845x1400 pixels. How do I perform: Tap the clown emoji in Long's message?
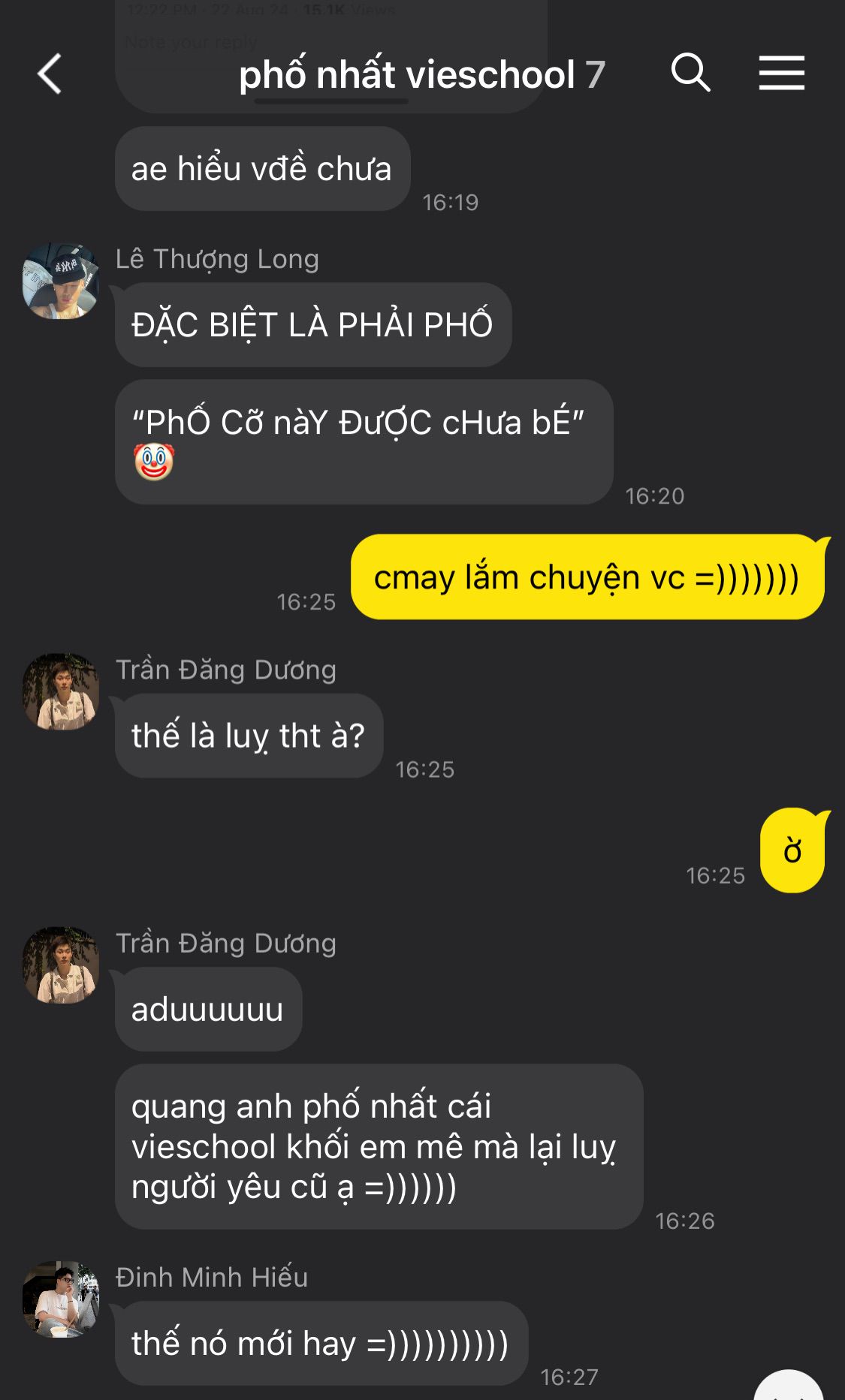click(x=154, y=462)
